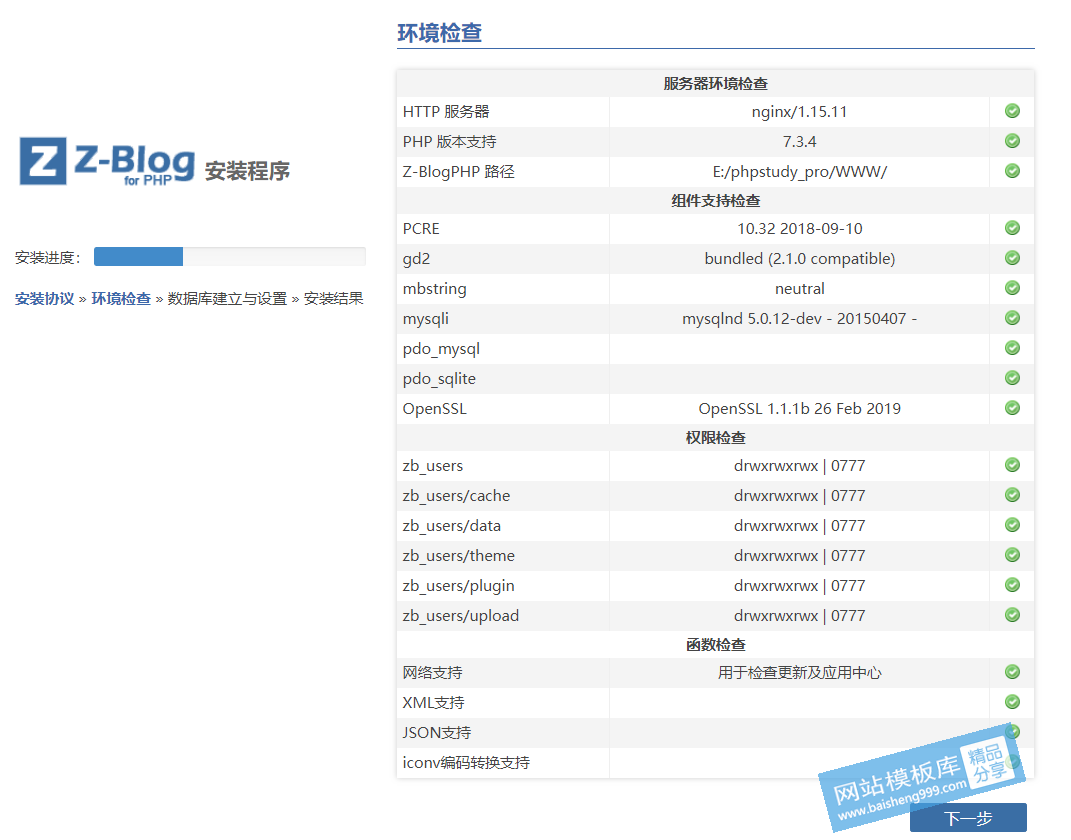The height and width of the screenshot is (840, 1071).
Task: Click green check icon for zb_users/cache row
Action: 1012,495
